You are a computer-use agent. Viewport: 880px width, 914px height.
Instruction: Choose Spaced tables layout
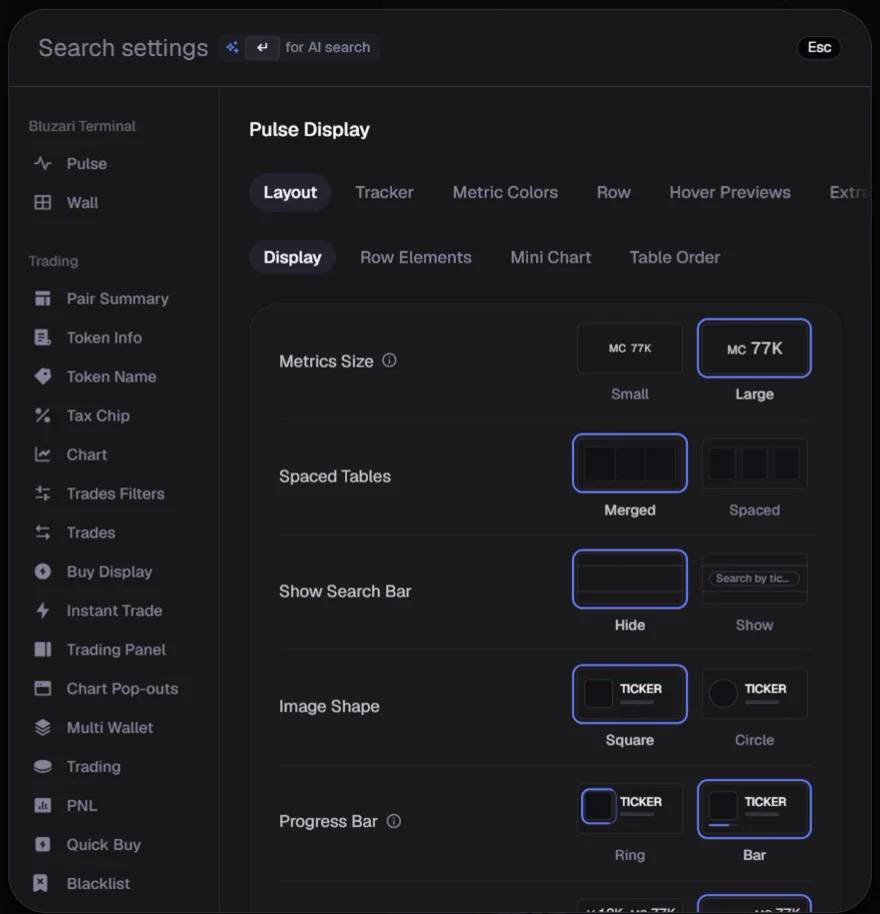pos(754,463)
